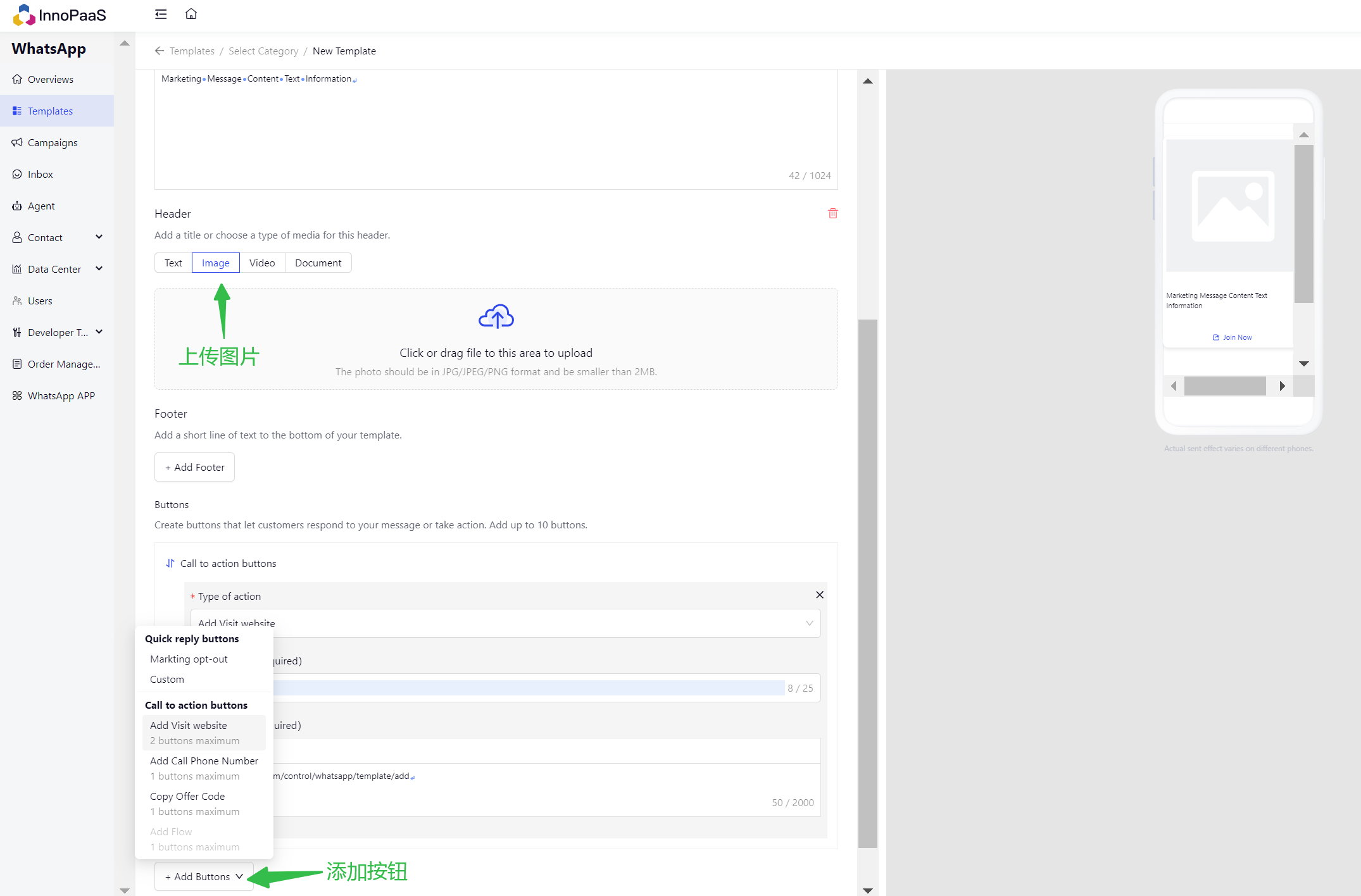Select the Video header type
1361x896 pixels.
click(262, 263)
